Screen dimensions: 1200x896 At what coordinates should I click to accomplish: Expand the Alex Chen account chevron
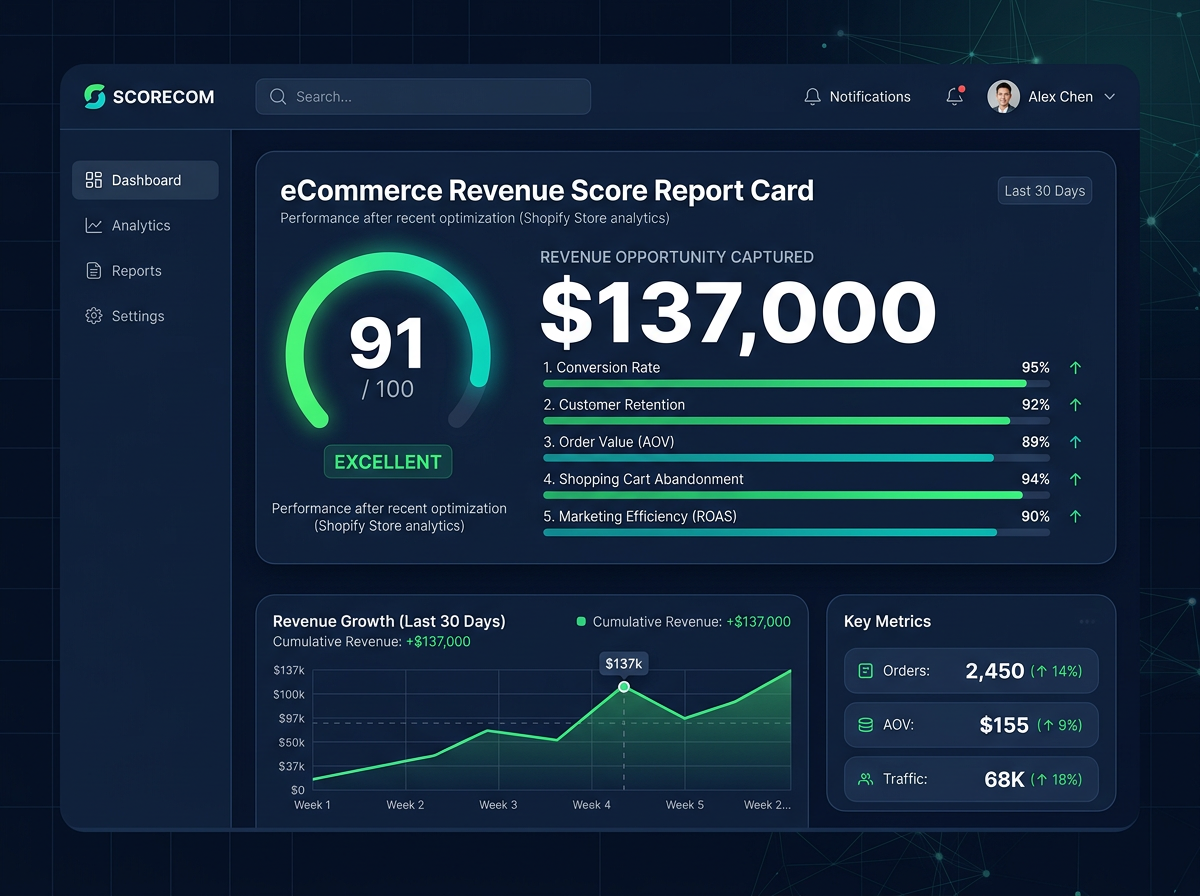(1109, 97)
